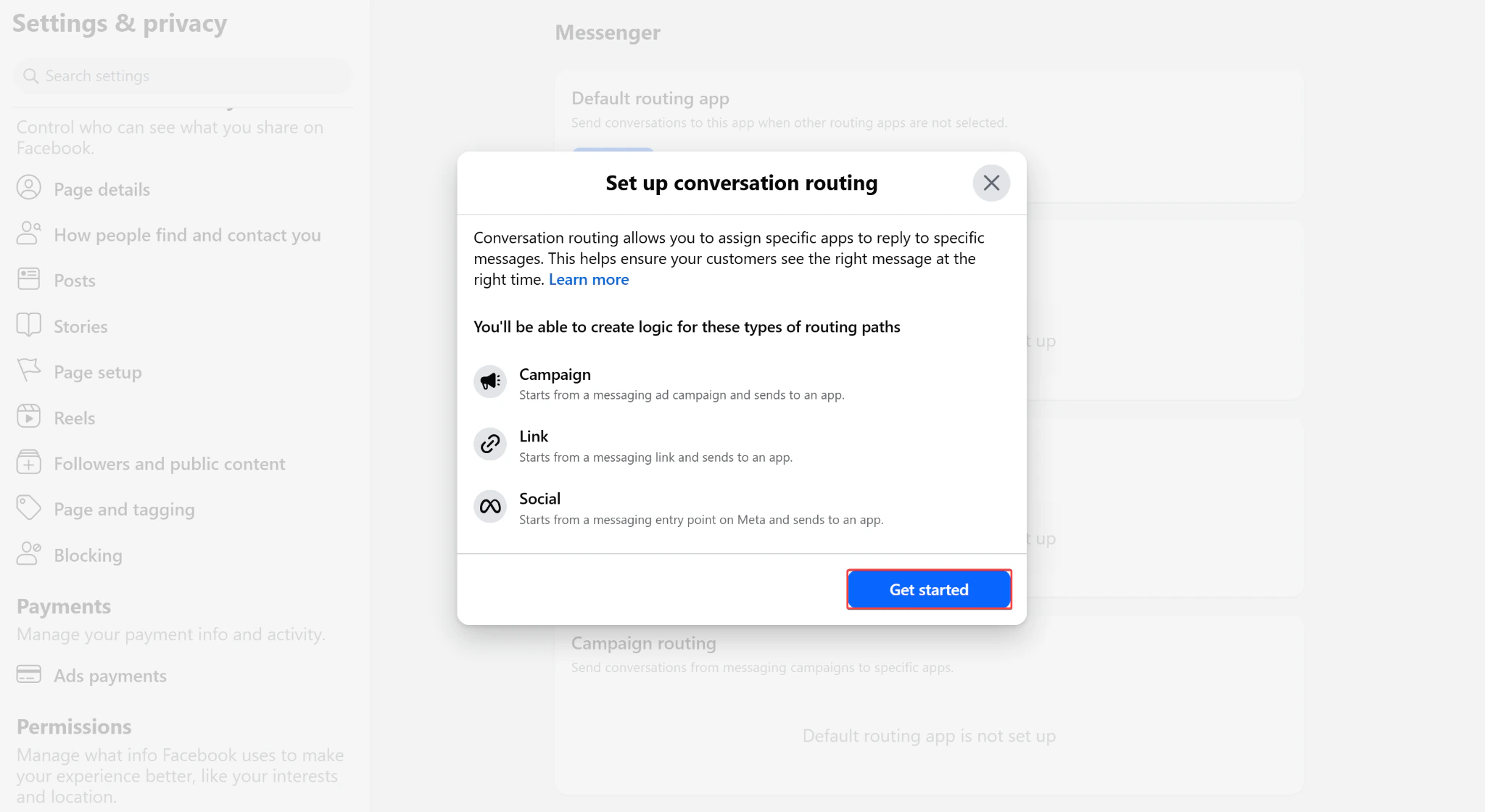
Task: Click 'Starts from a messaging ad campaign' description
Action: (682, 395)
